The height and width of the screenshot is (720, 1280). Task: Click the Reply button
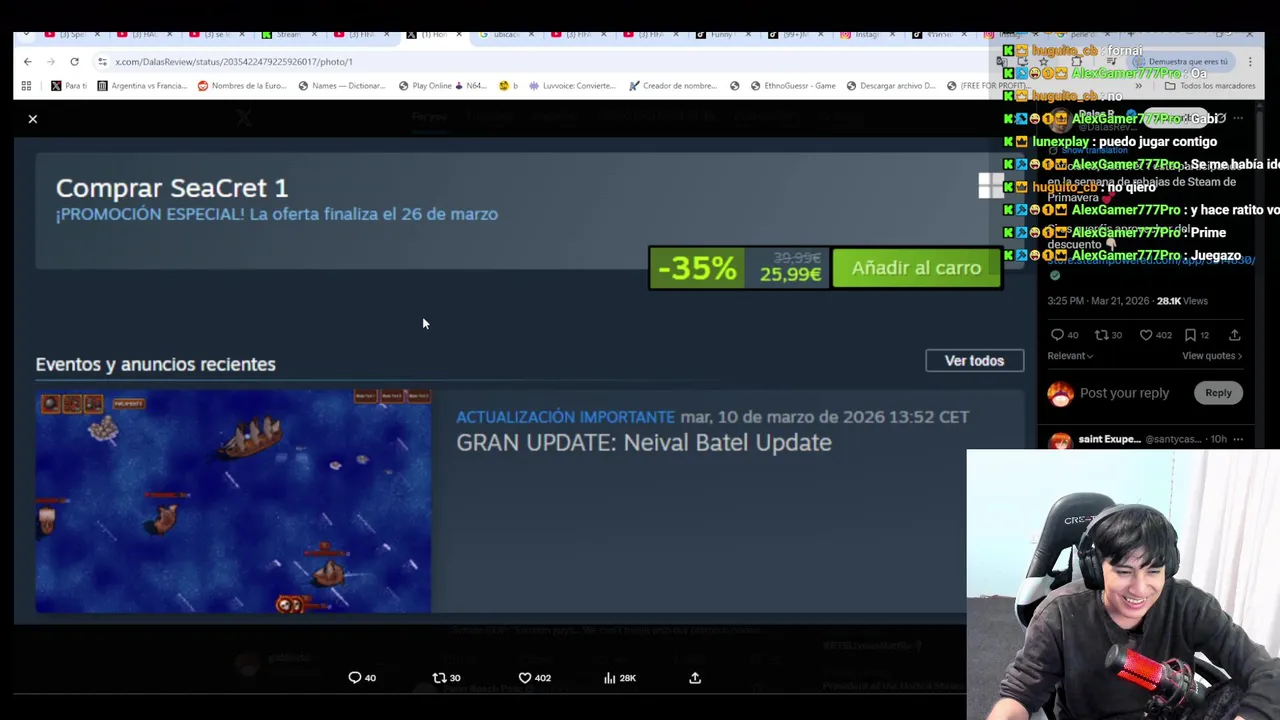pos(1218,393)
